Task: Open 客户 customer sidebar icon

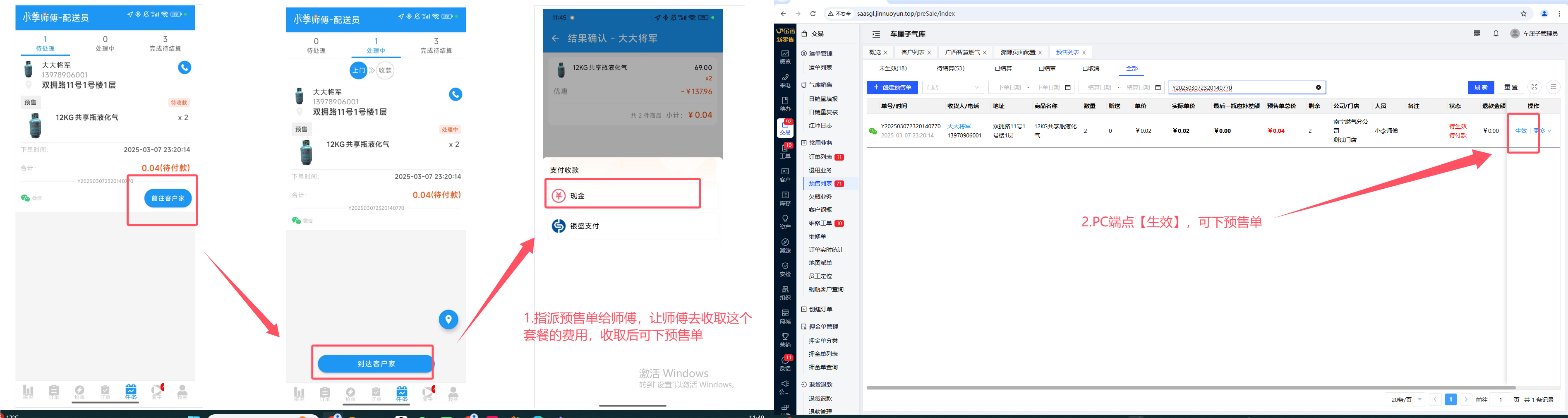Action: pos(785,175)
